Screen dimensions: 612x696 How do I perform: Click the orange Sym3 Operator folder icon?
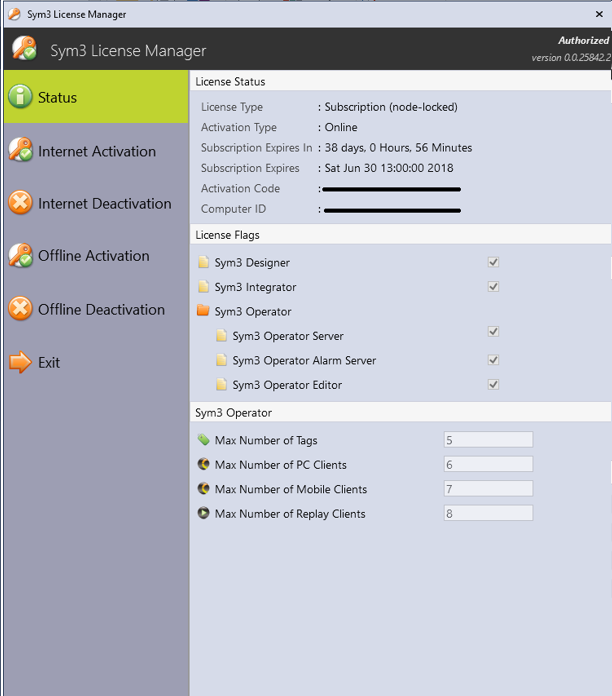click(203, 310)
